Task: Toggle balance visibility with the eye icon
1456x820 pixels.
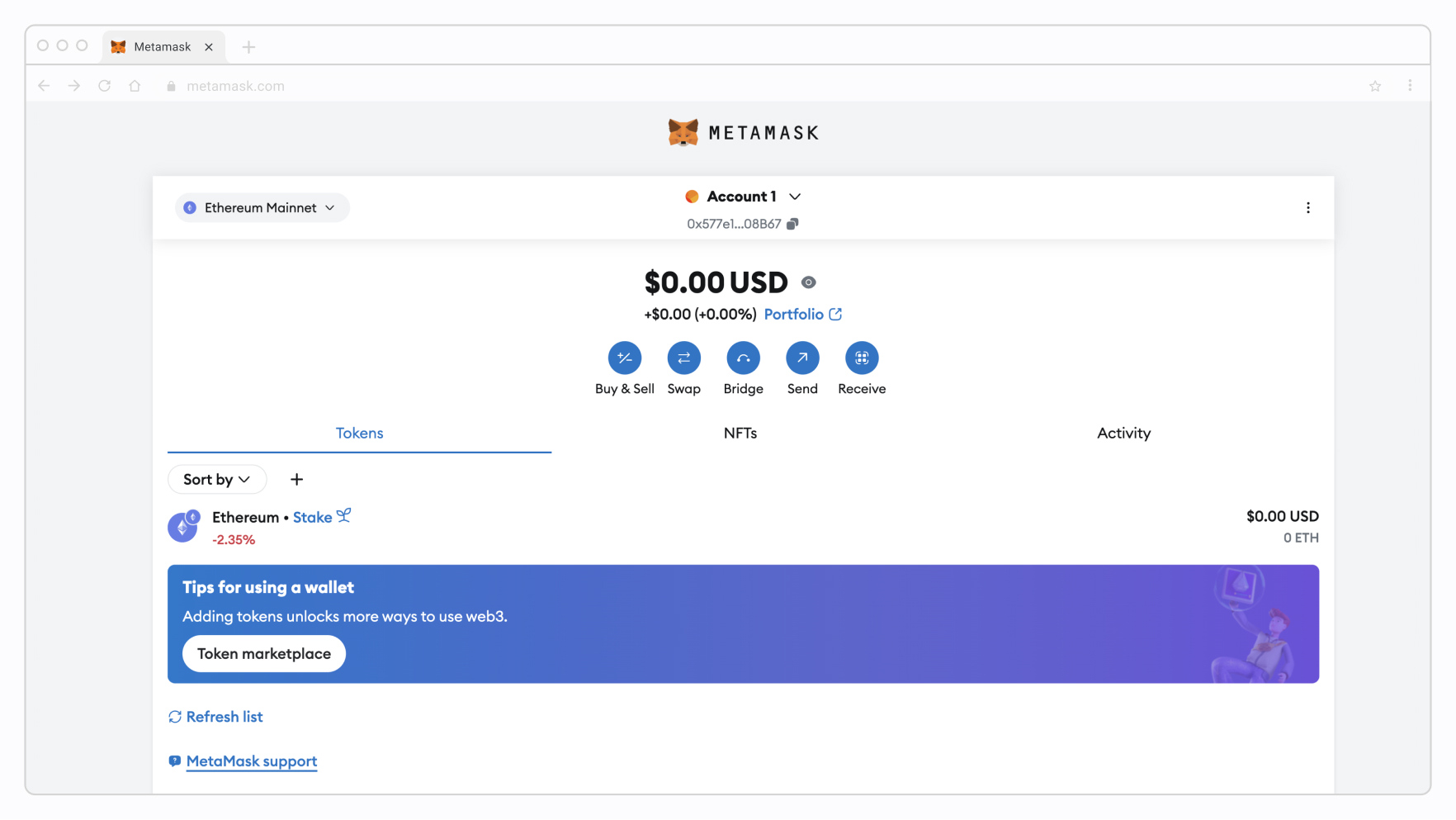Action: pyautogui.click(x=809, y=282)
